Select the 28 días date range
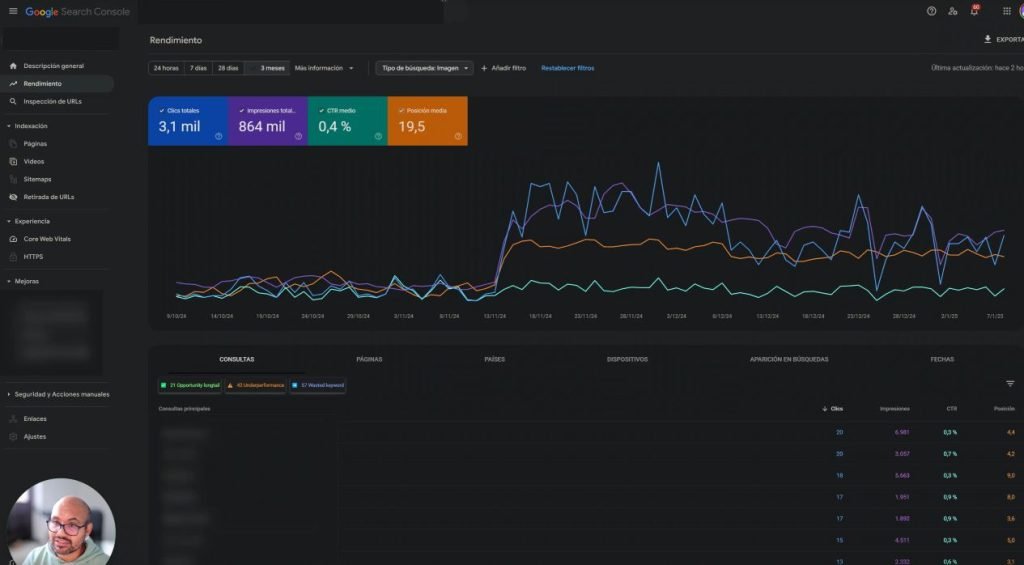The width and height of the screenshot is (1024, 565). click(x=228, y=68)
